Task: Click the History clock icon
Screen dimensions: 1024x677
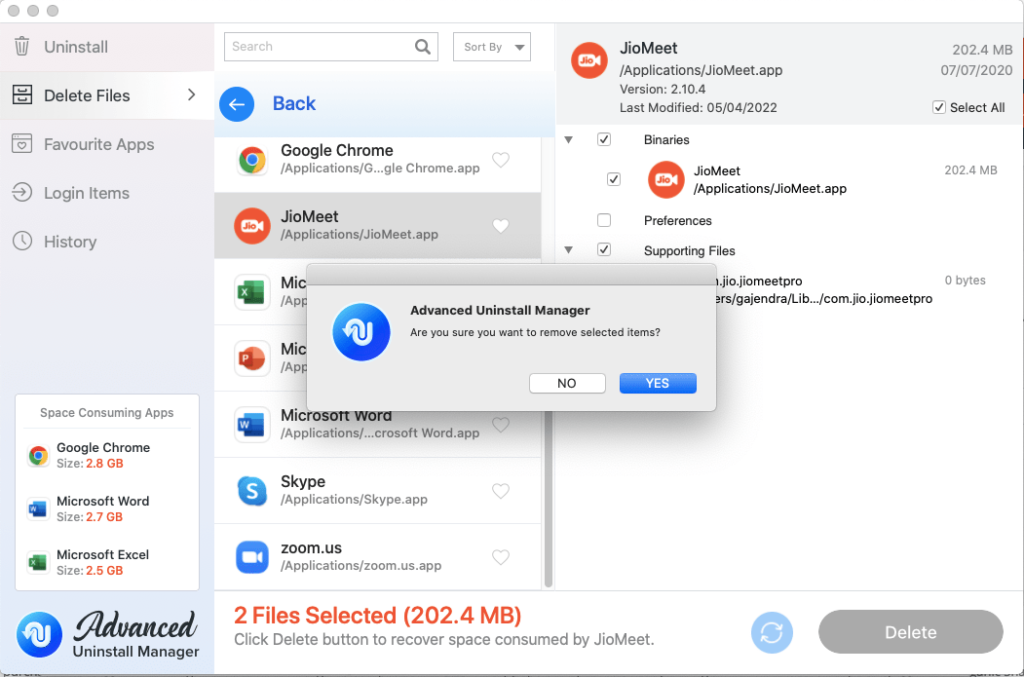Action: (x=22, y=241)
